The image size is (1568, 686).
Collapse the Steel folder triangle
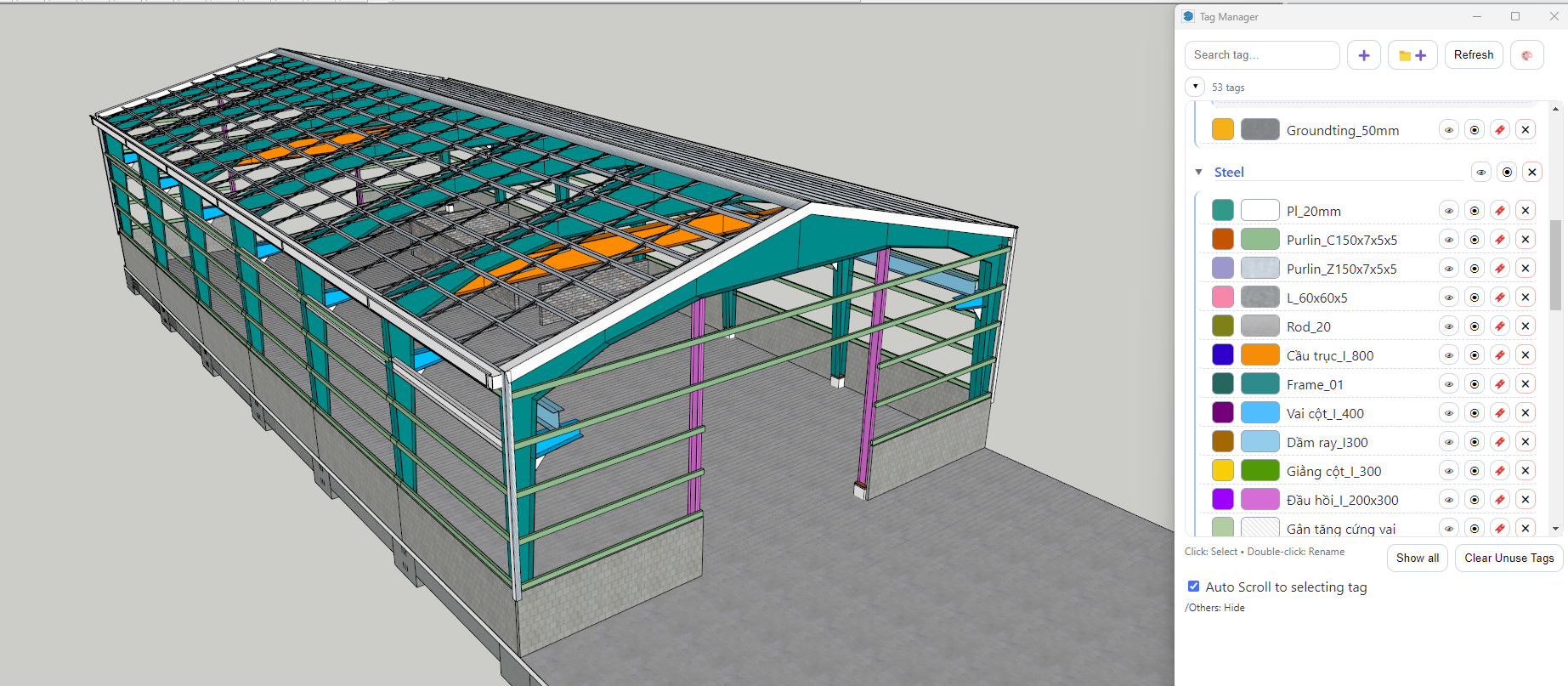tap(1198, 173)
